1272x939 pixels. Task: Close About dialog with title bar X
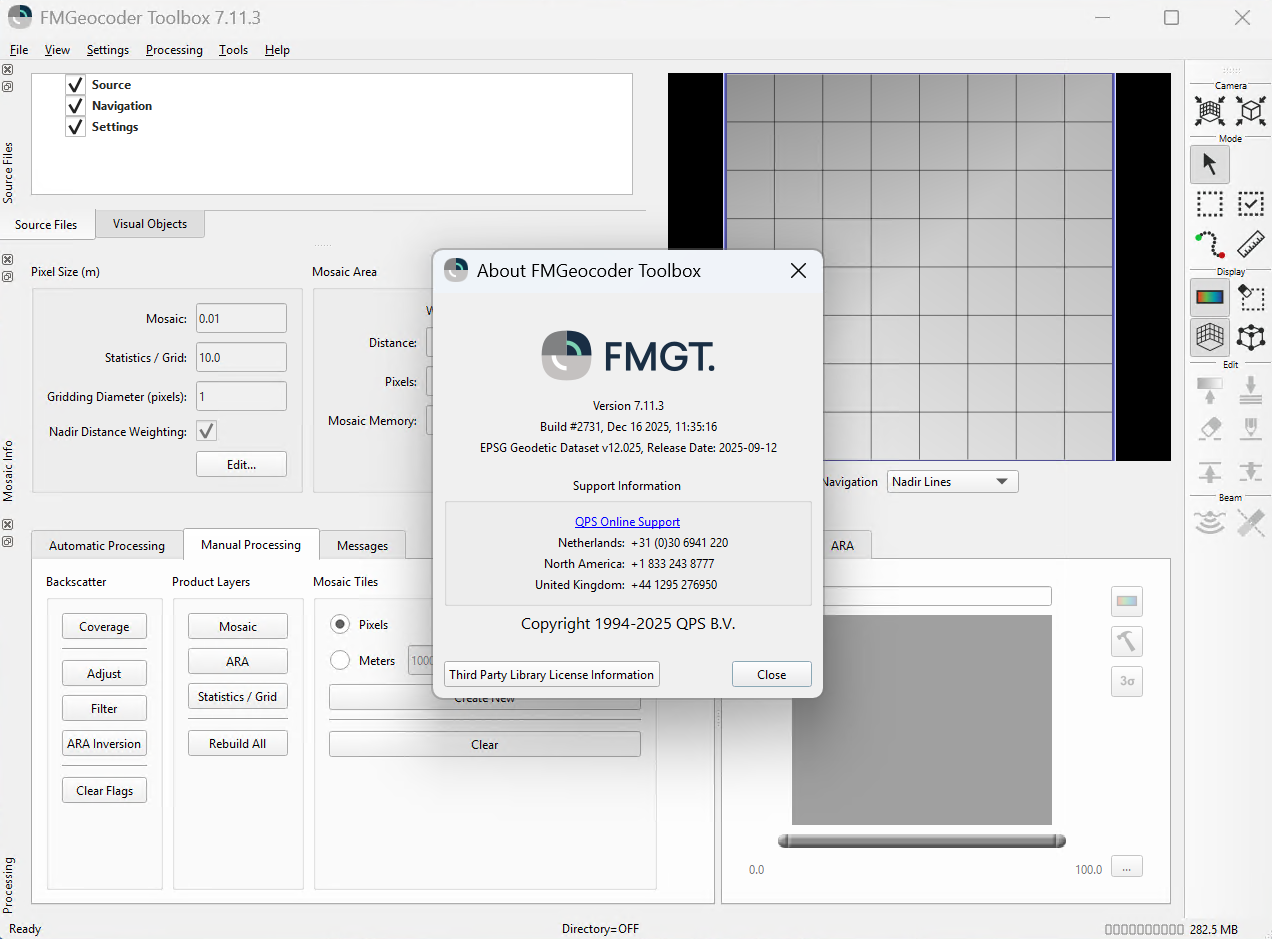click(x=798, y=271)
